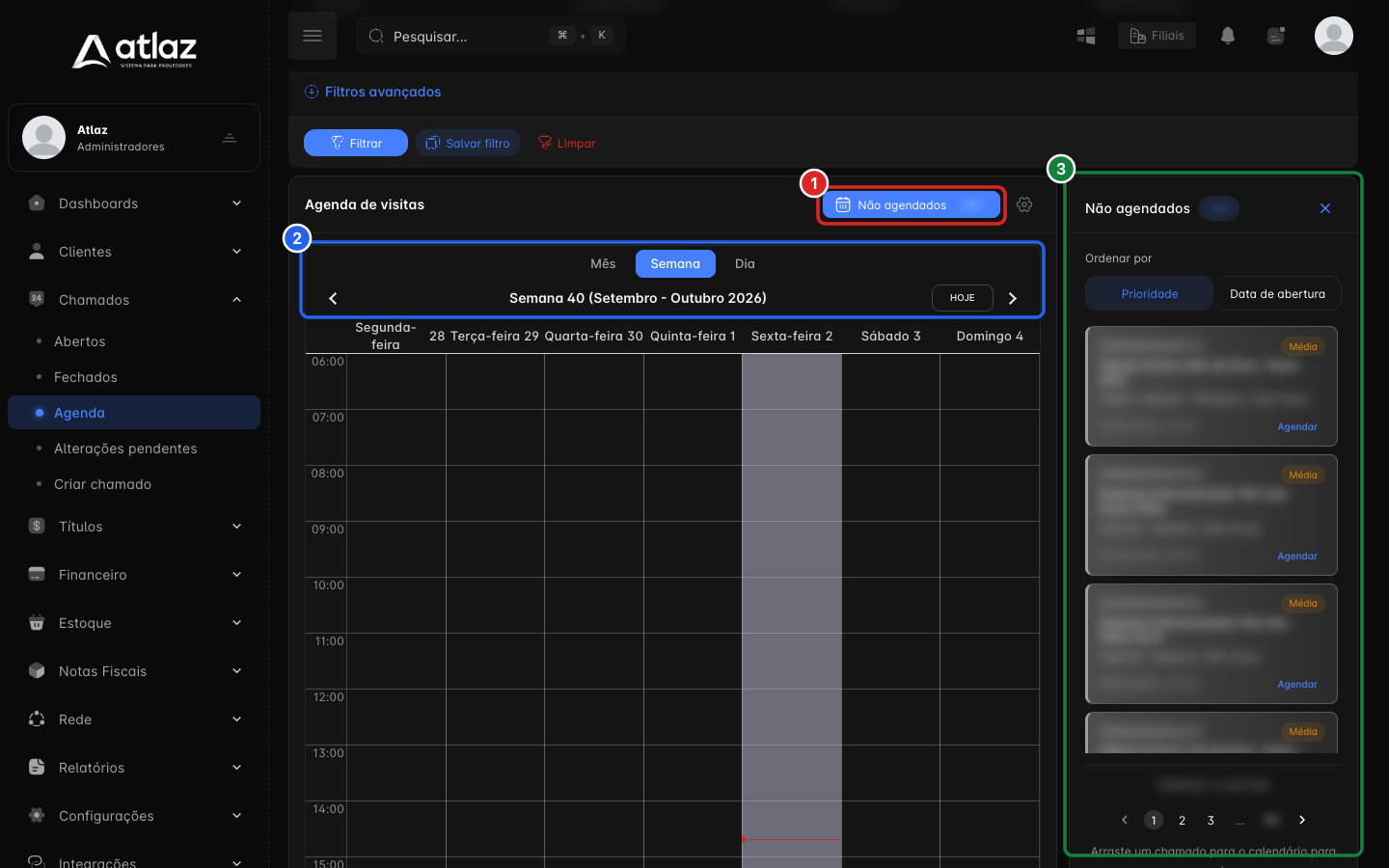
Task: Open Fechados under Chamados
Action: point(134,377)
